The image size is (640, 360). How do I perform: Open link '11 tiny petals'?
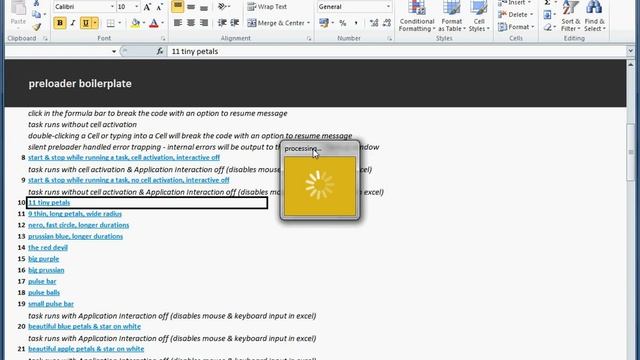pyautogui.click(x=49, y=202)
